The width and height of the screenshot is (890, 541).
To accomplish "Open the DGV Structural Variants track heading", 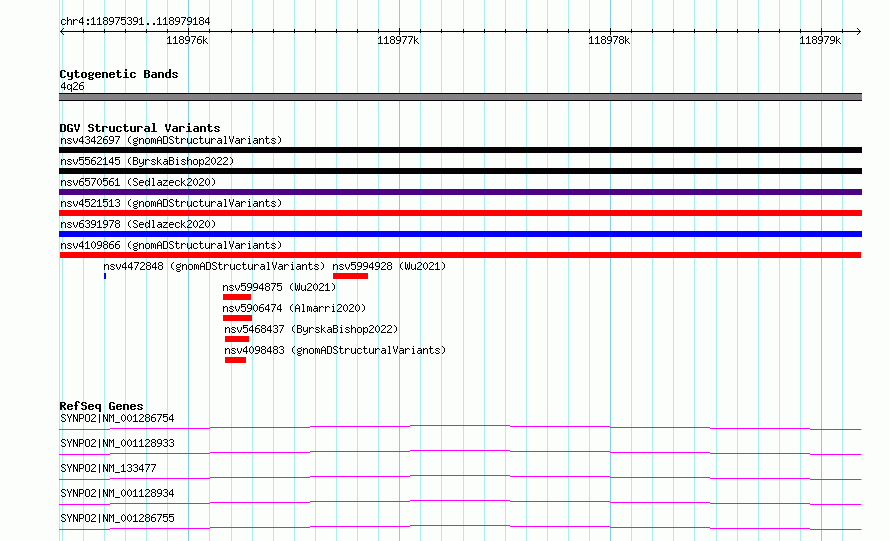I will pyautogui.click(x=140, y=128).
